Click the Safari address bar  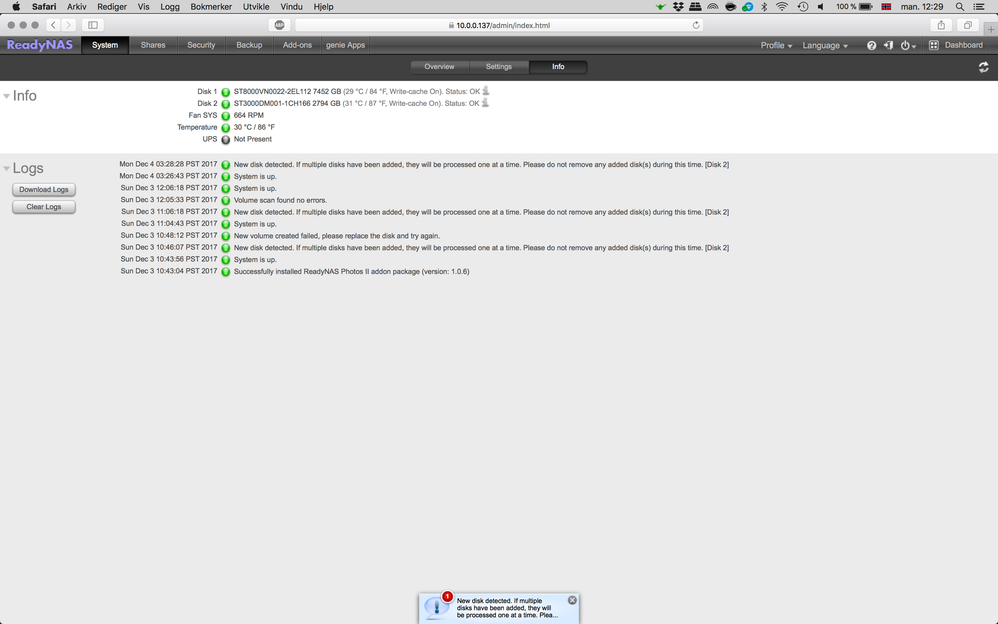[500, 25]
